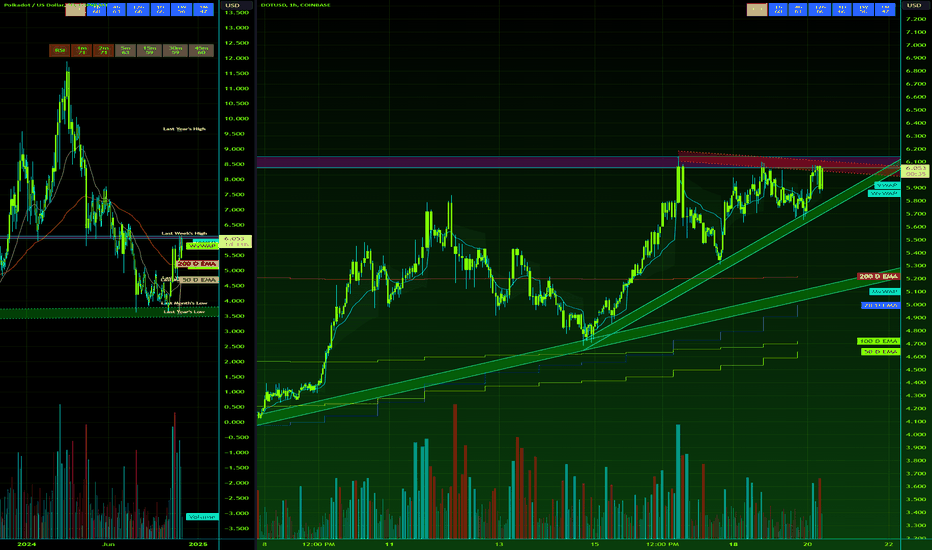Click the Last Year's High label
Screen dimensions: 932x550
(184, 129)
